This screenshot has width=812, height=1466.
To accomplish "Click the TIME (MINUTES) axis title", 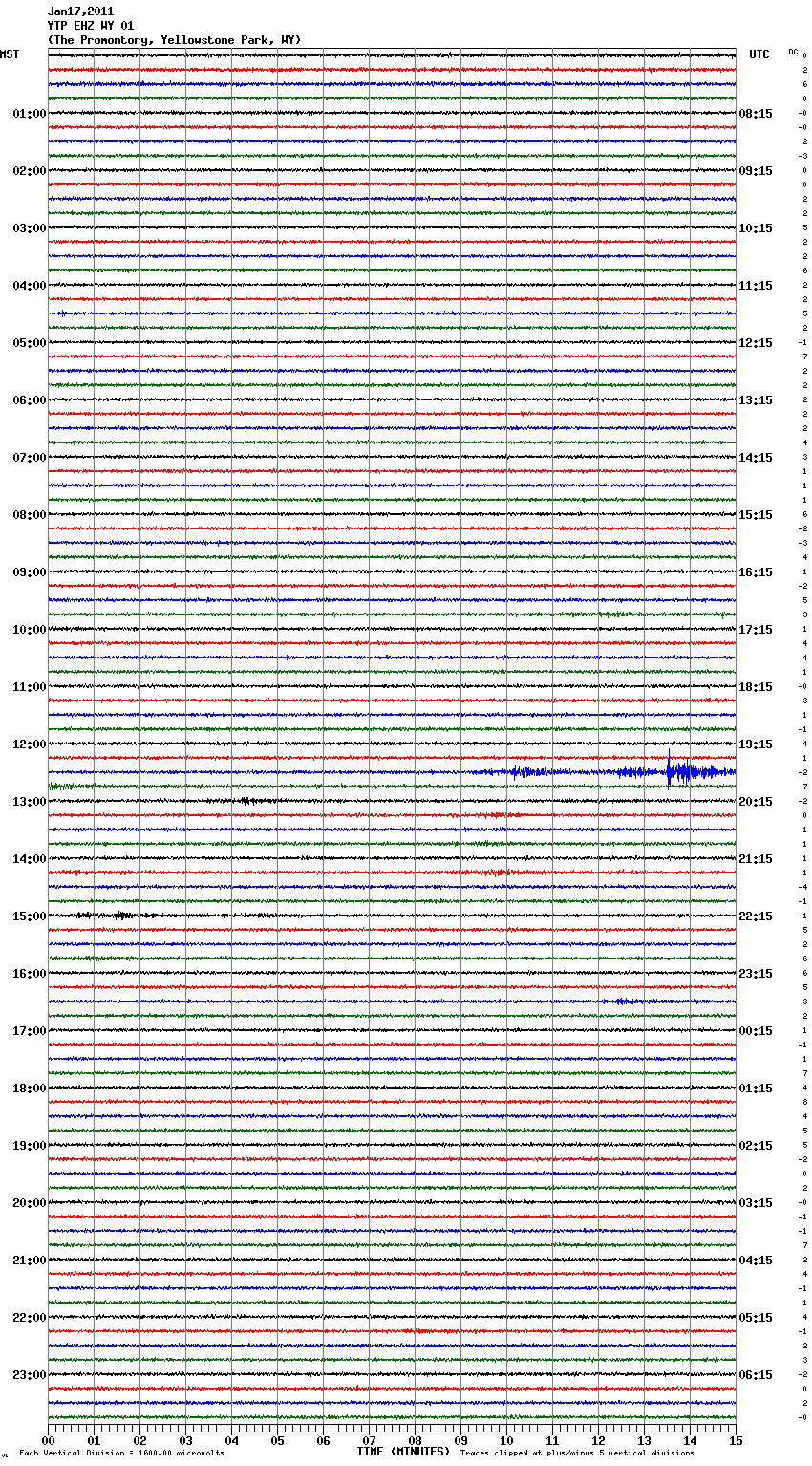I will [x=403, y=1452].
